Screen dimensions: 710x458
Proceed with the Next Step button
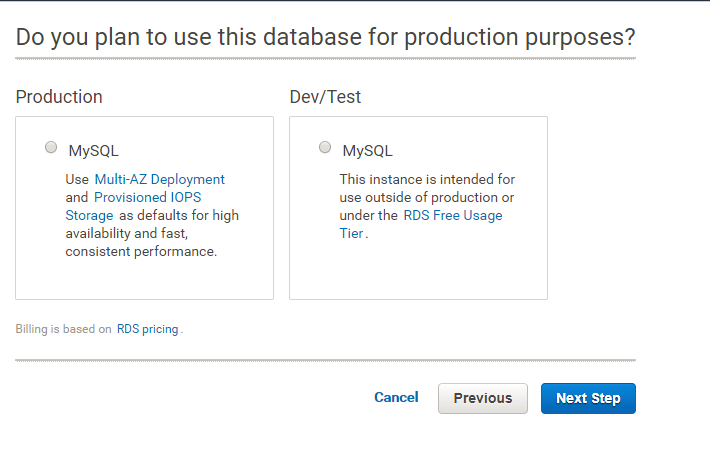(588, 398)
